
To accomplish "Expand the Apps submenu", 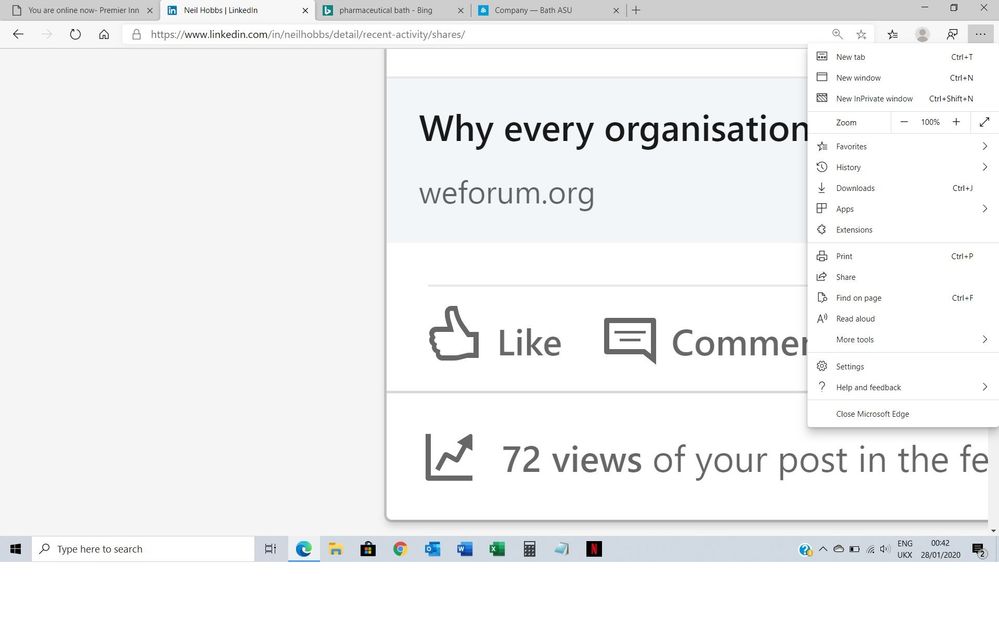I will (x=903, y=209).
